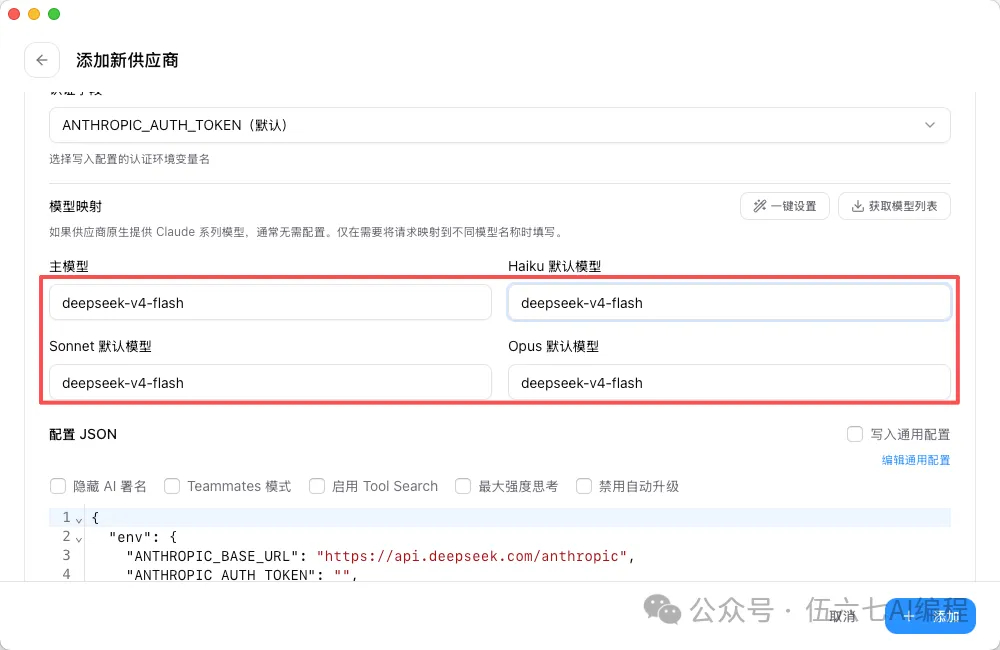Tick the 最大强度思考 checkbox
This screenshot has height=650, width=1000.
point(463,486)
